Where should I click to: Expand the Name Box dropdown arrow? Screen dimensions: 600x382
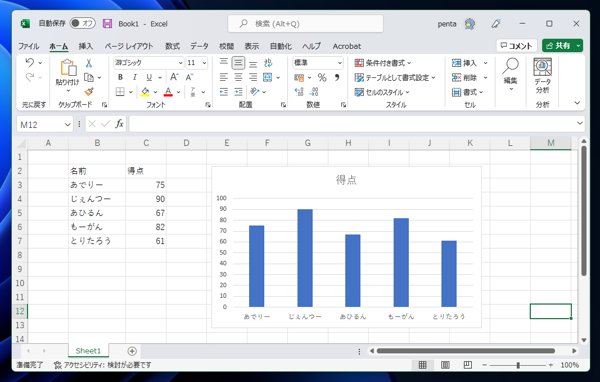coord(67,124)
